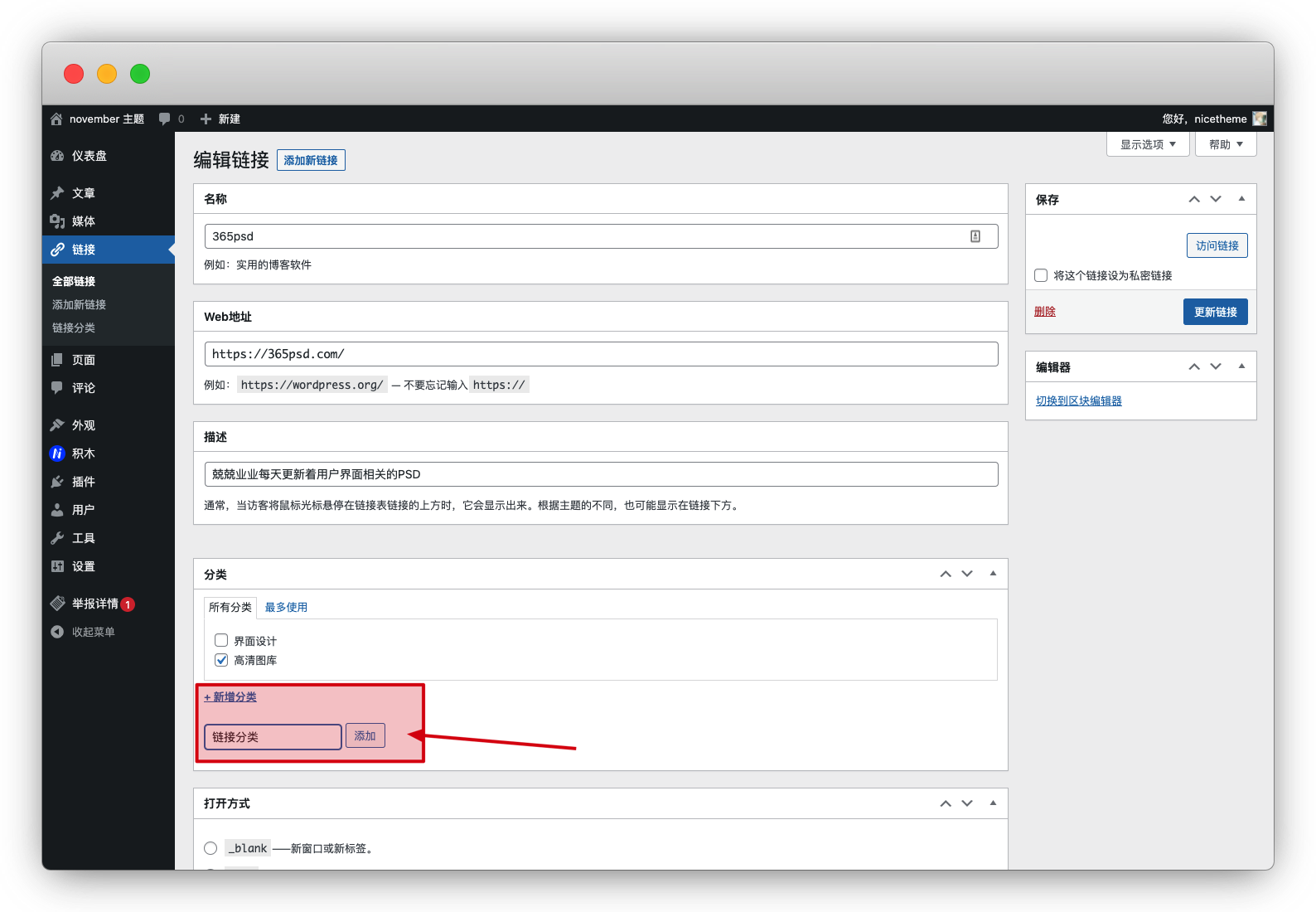Collapse the 分类 panel triangle
Screen dimensions: 1316x912
click(x=993, y=574)
